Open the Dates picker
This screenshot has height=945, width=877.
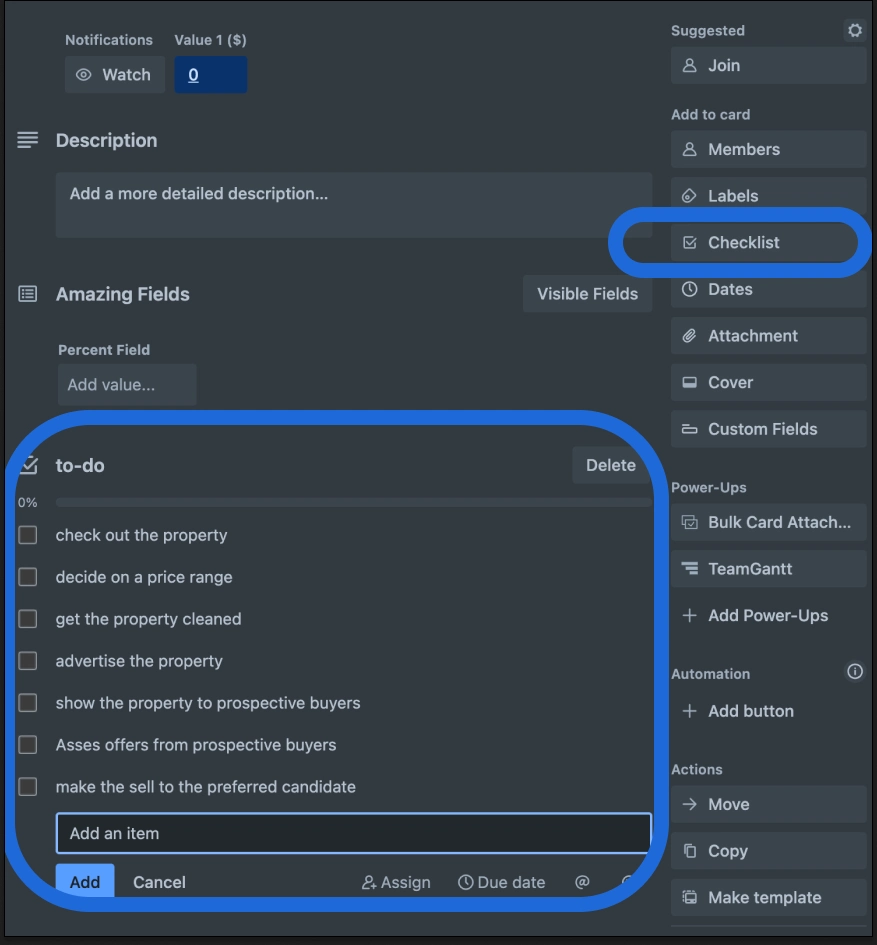(x=767, y=288)
